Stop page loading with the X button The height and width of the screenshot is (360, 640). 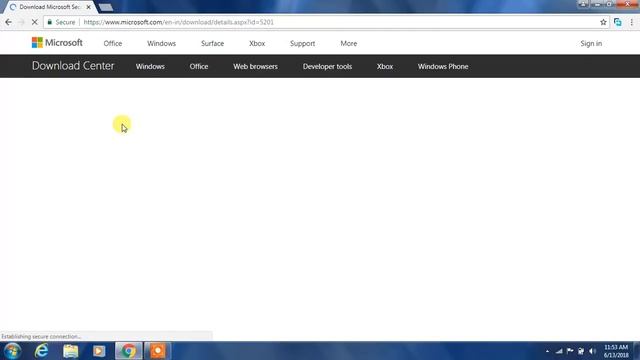click(34, 22)
